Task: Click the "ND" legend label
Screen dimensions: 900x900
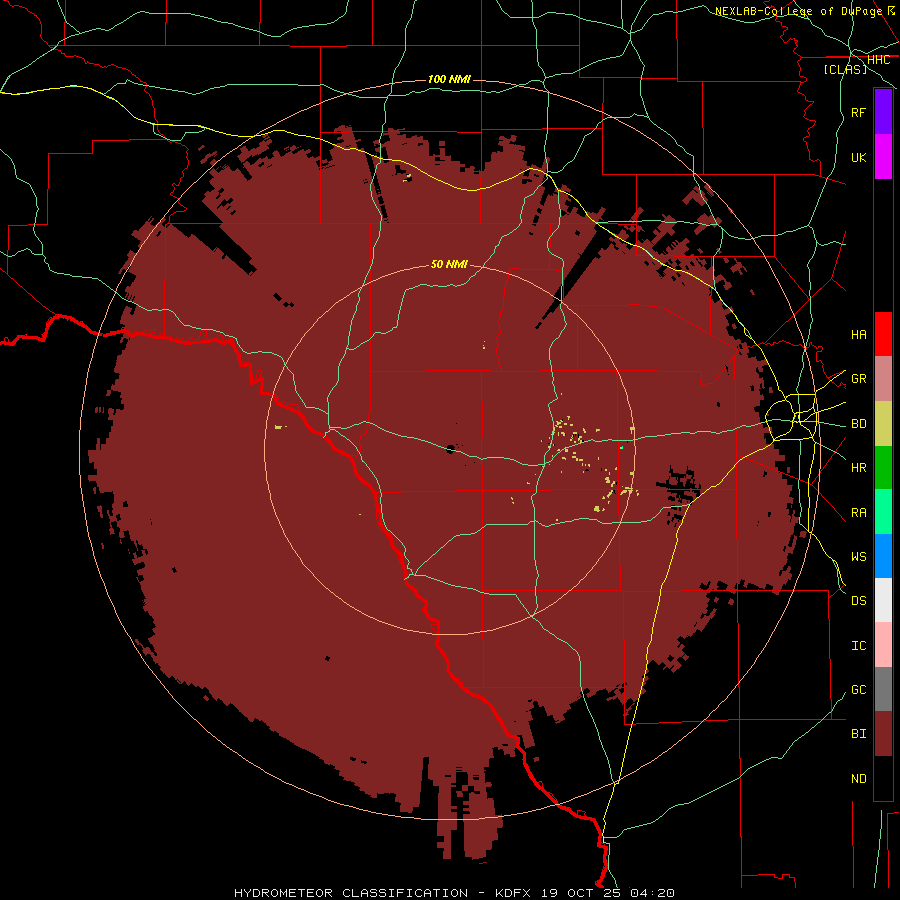Action: 858,778
